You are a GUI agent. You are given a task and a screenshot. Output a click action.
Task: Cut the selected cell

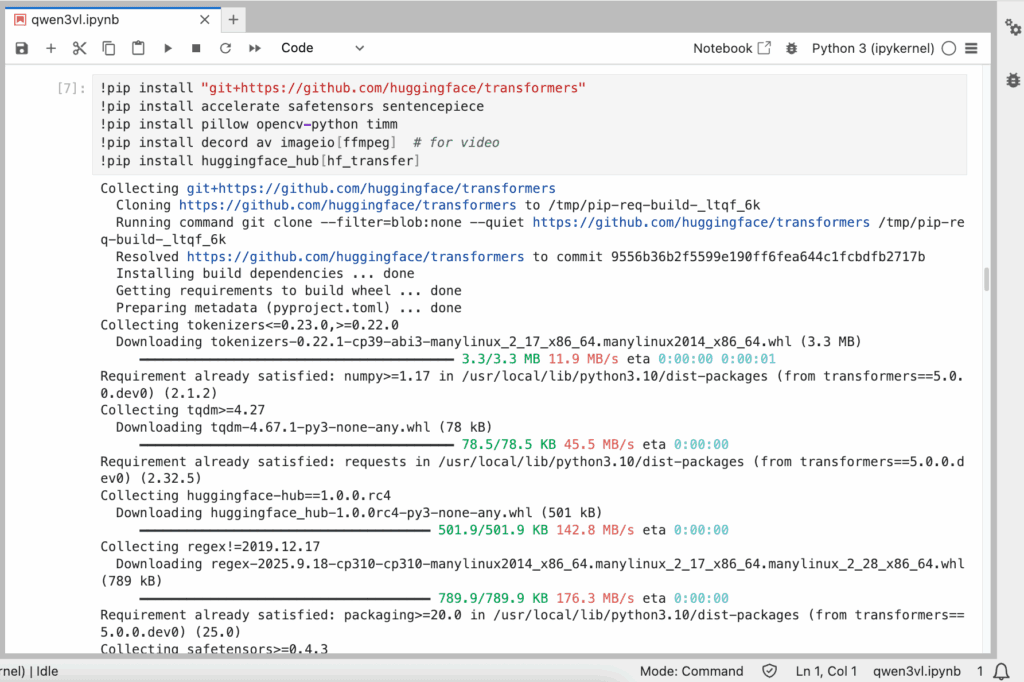pyautogui.click(x=80, y=48)
